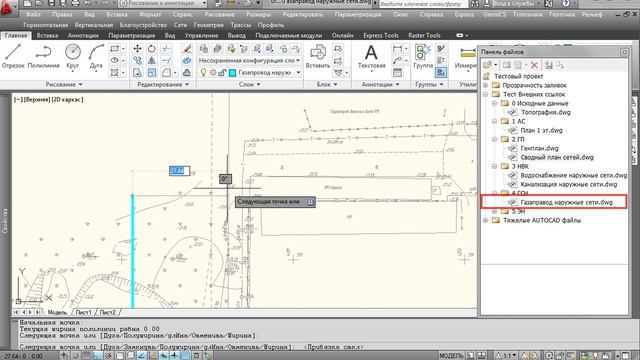Click the Группа group tool
The height and width of the screenshot is (360, 640).
coord(423,56)
